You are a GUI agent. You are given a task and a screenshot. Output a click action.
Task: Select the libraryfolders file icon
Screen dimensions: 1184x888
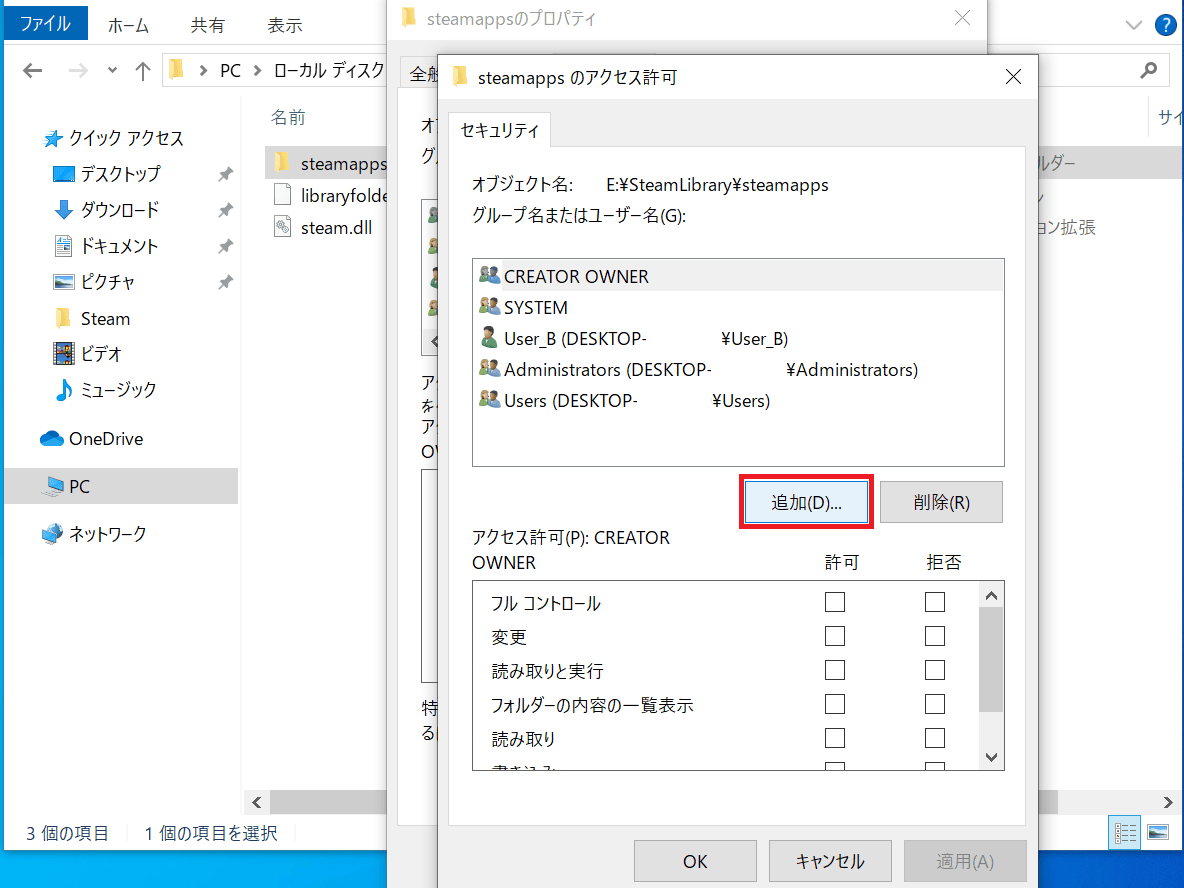(282, 195)
